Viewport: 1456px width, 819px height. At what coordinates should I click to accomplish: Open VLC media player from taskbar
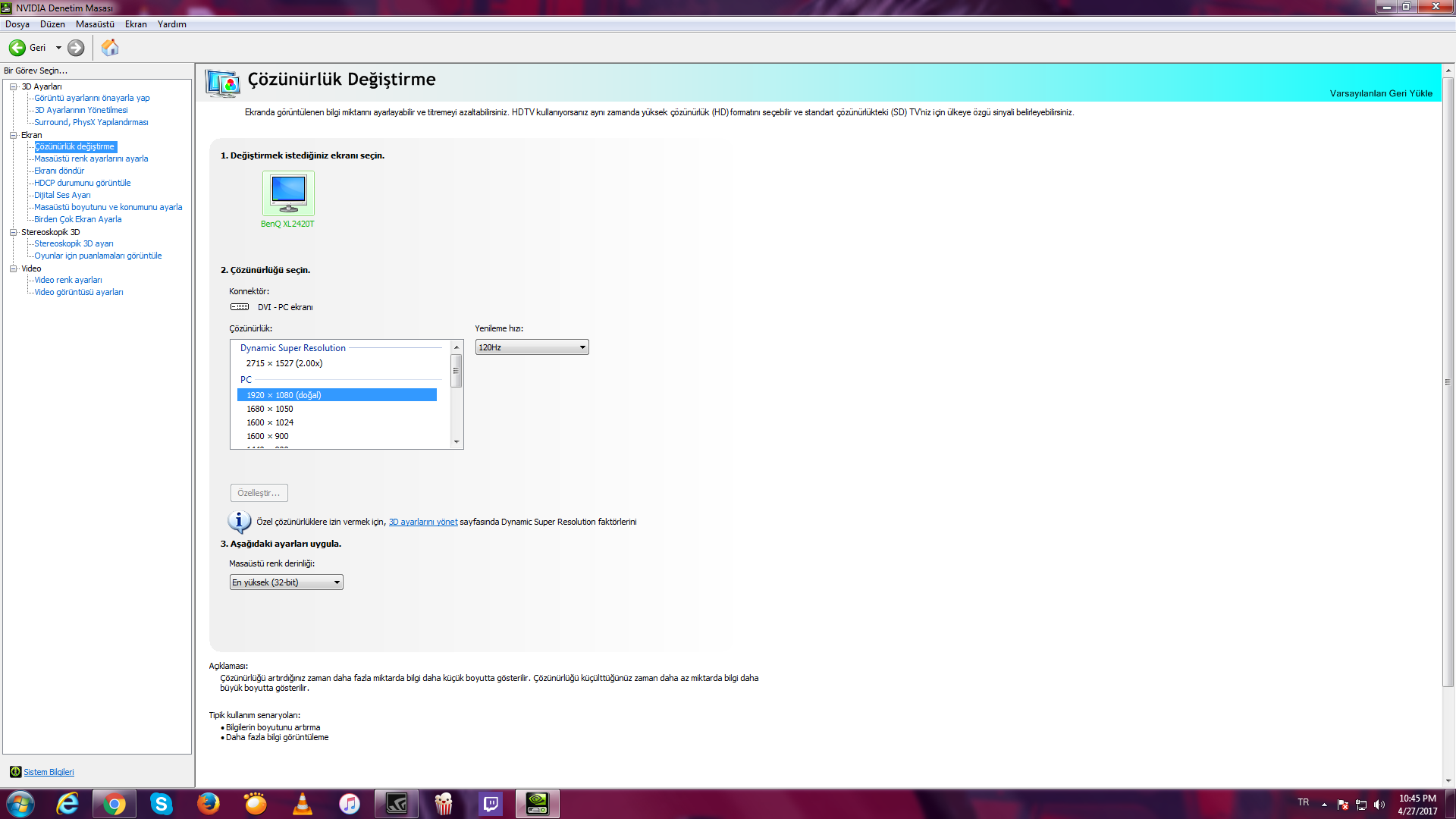pos(303,804)
